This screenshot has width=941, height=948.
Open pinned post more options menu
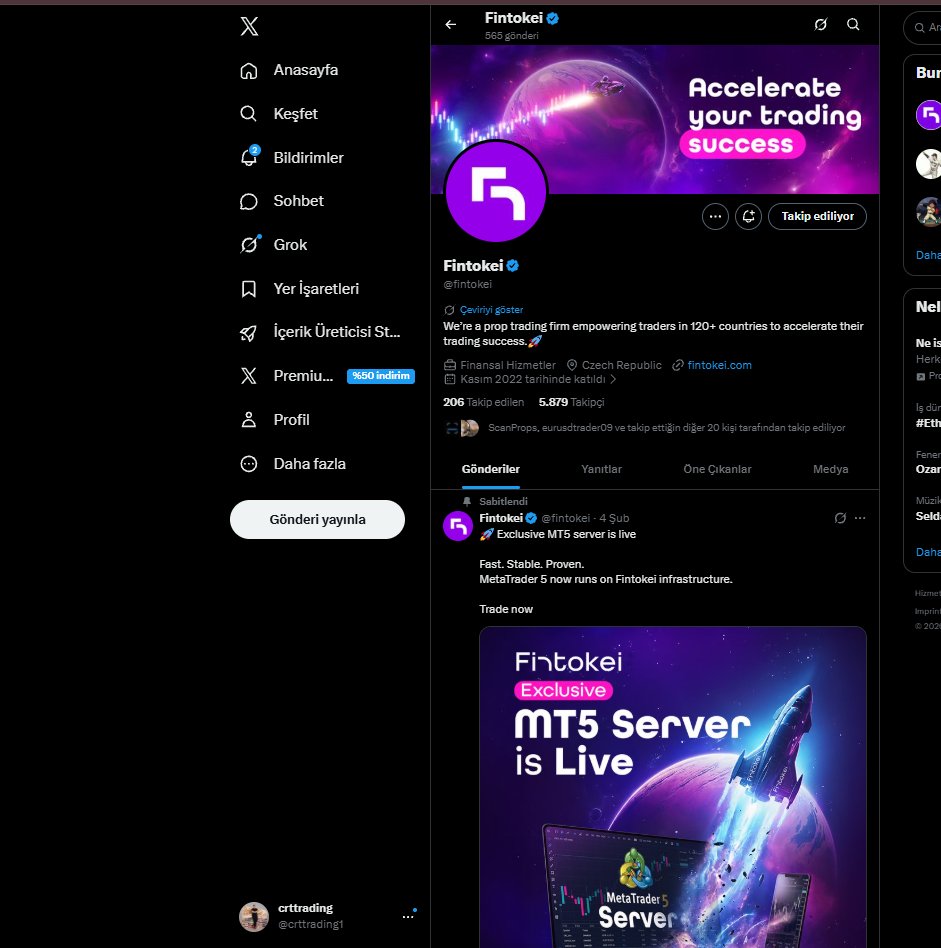[x=860, y=518]
